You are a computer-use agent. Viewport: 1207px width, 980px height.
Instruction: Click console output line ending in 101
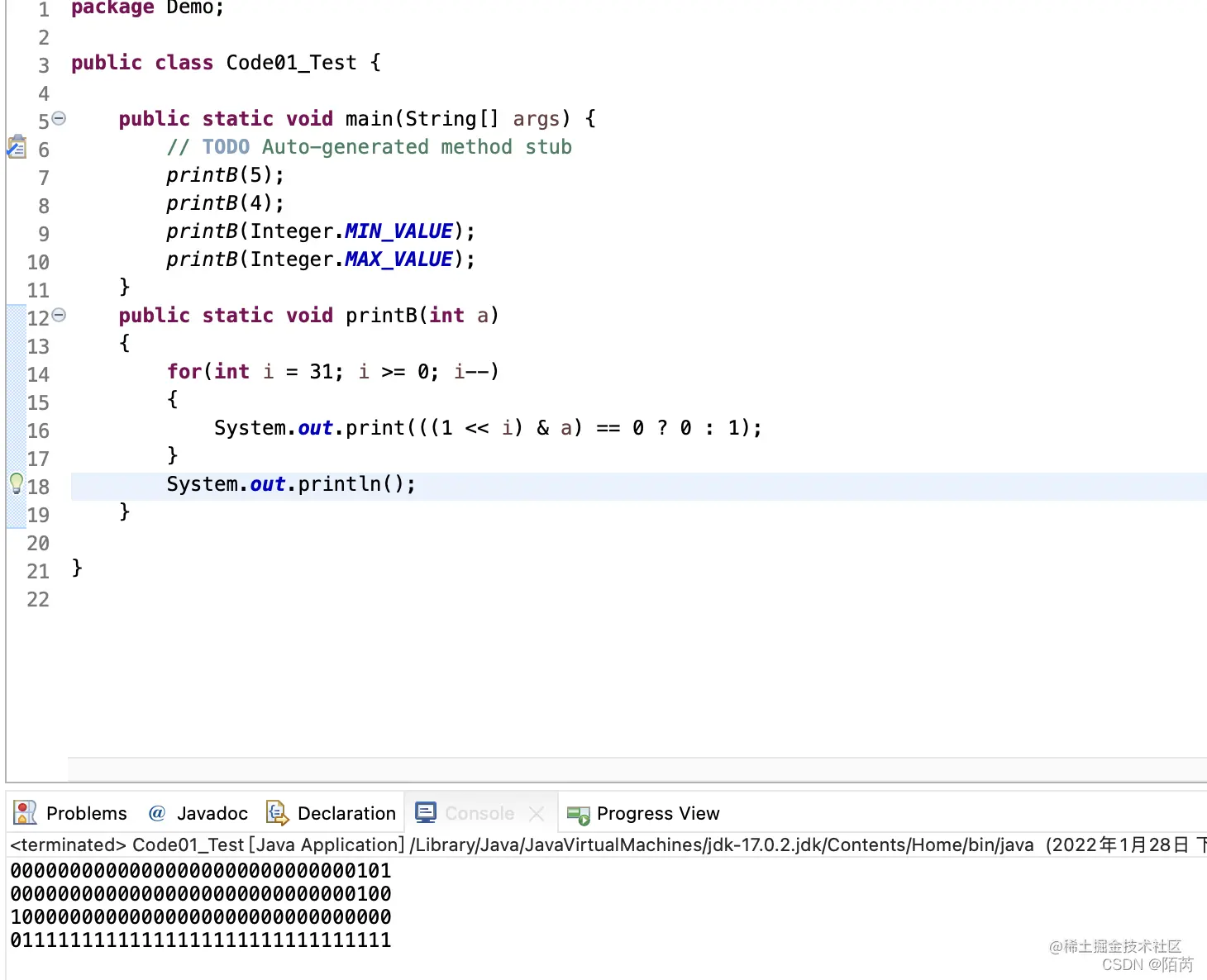pyautogui.click(x=201, y=871)
